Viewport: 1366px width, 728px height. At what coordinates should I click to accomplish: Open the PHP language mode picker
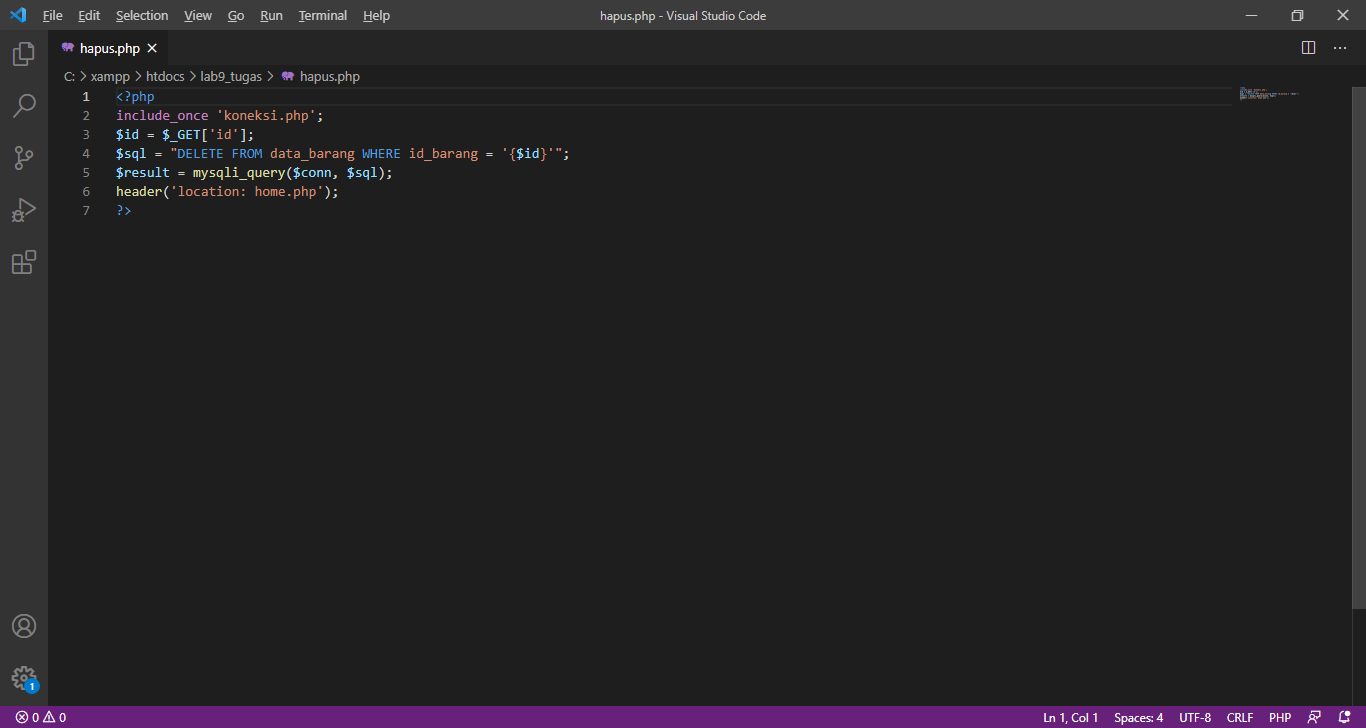tap(1279, 716)
